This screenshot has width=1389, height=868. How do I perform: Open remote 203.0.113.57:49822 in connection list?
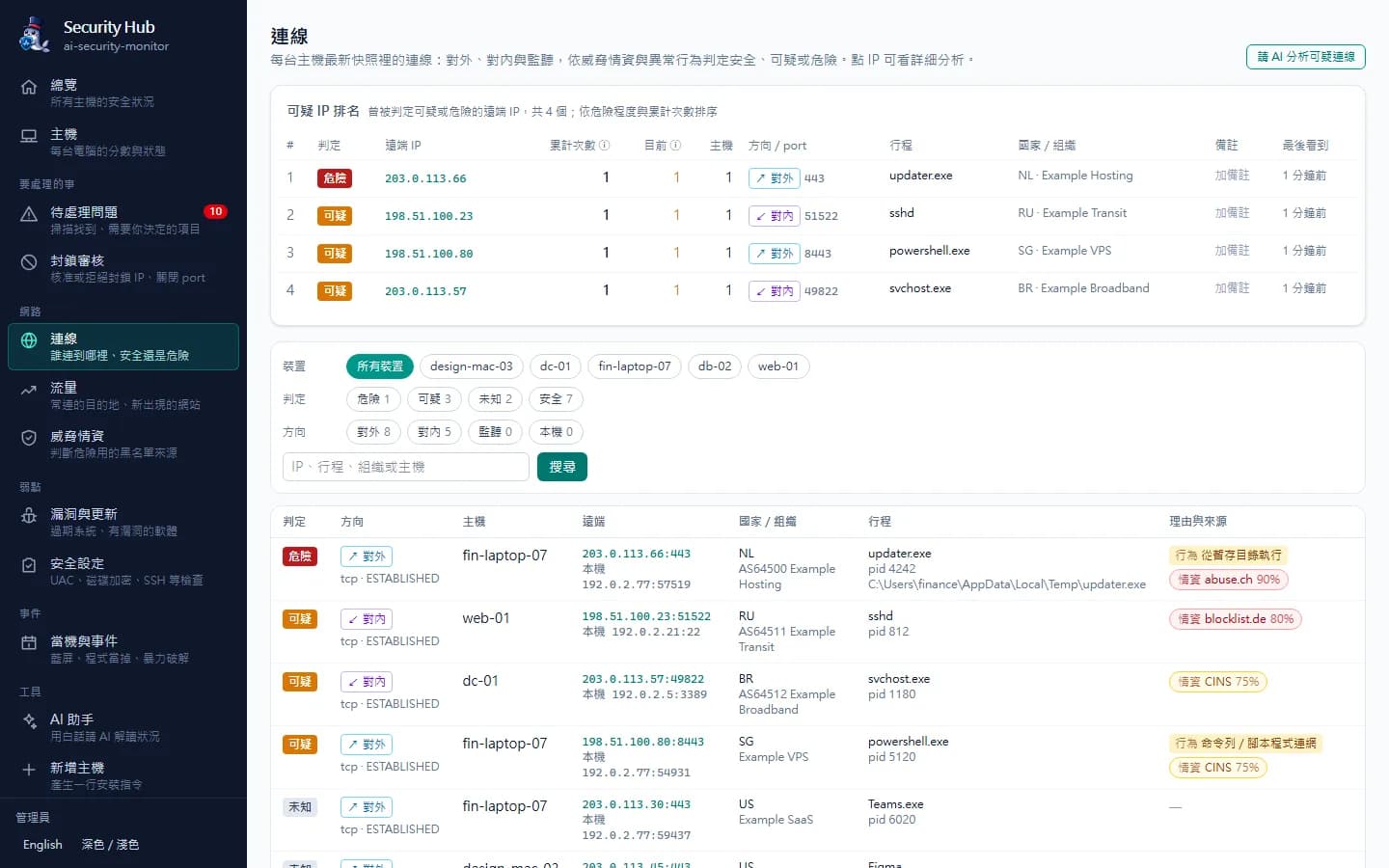coord(642,679)
